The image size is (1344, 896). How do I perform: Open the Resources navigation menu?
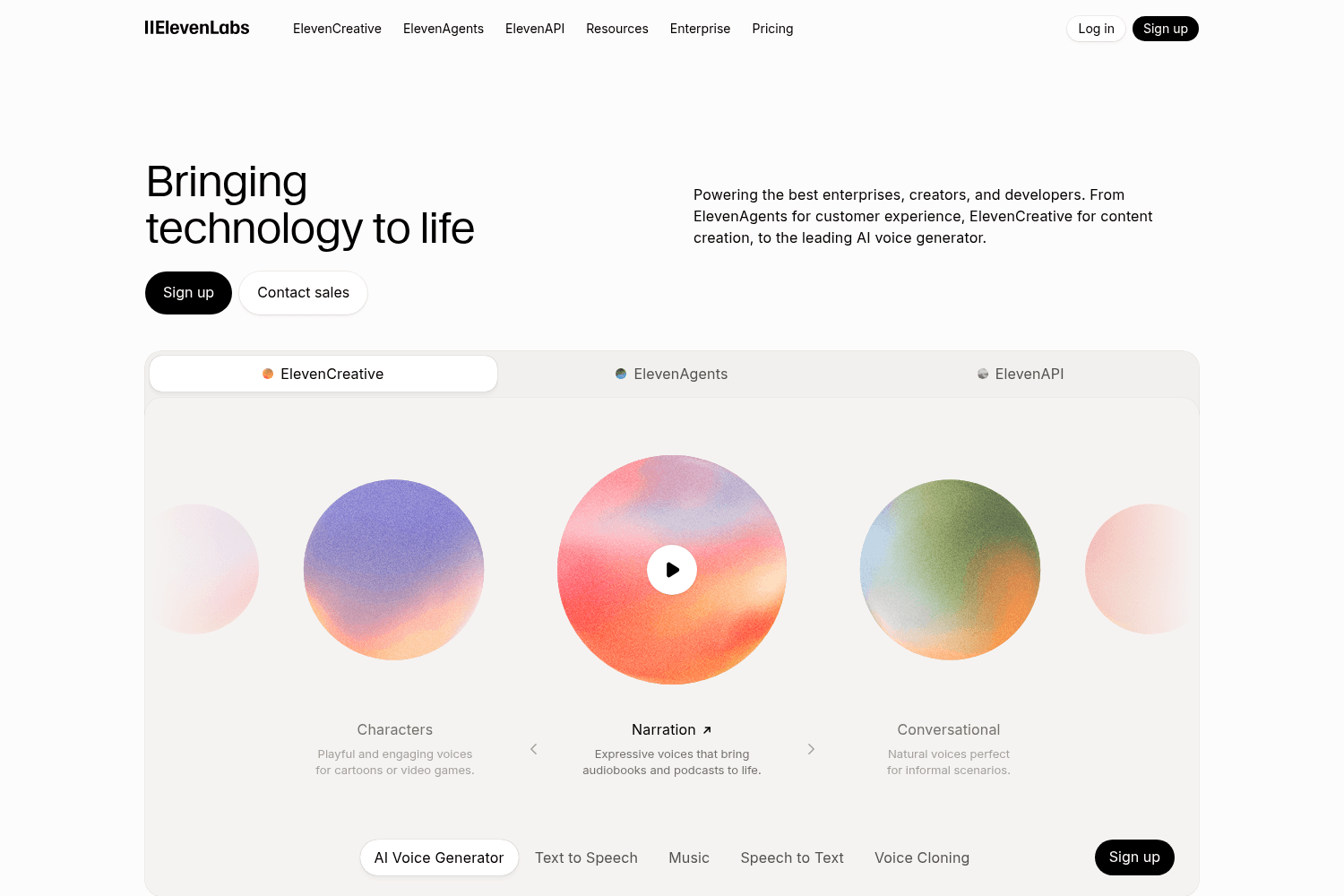click(617, 29)
